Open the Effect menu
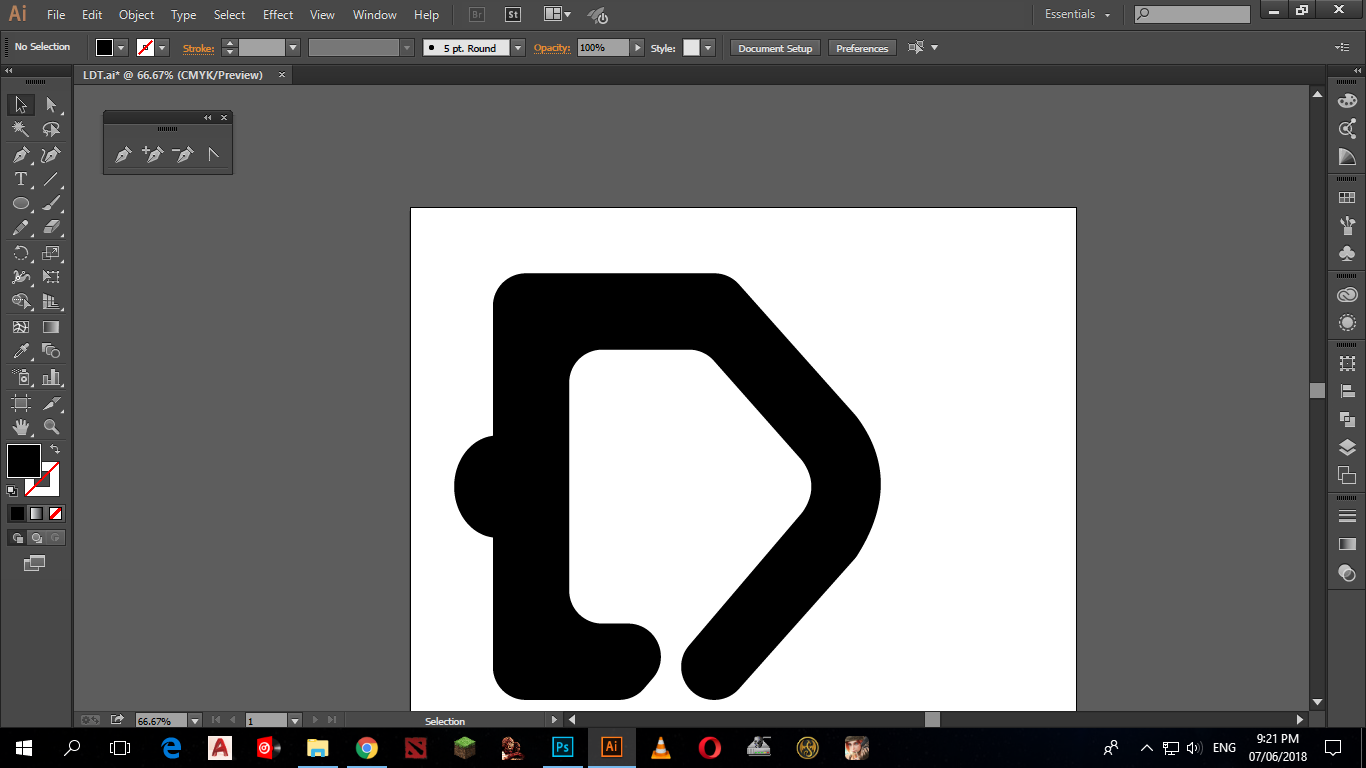Viewport: 1366px width, 768px height. 278,15
